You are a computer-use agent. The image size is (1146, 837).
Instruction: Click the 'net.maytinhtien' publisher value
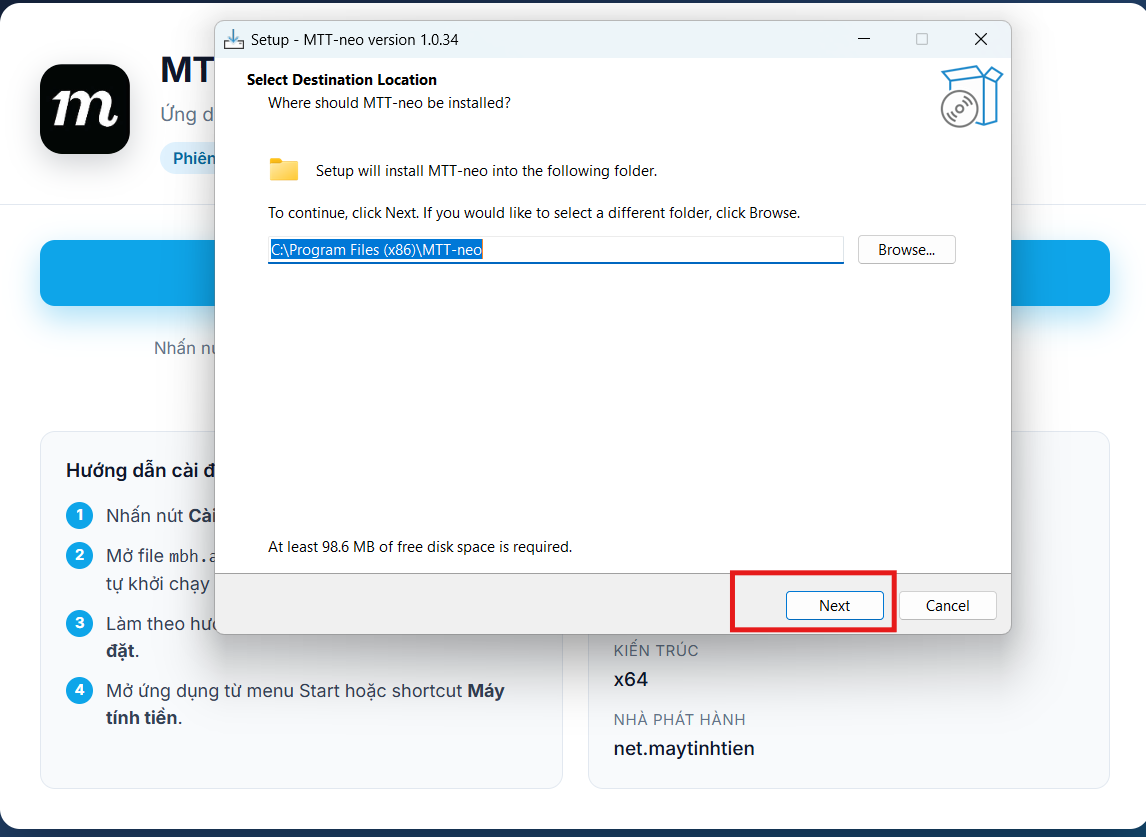[683, 749]
